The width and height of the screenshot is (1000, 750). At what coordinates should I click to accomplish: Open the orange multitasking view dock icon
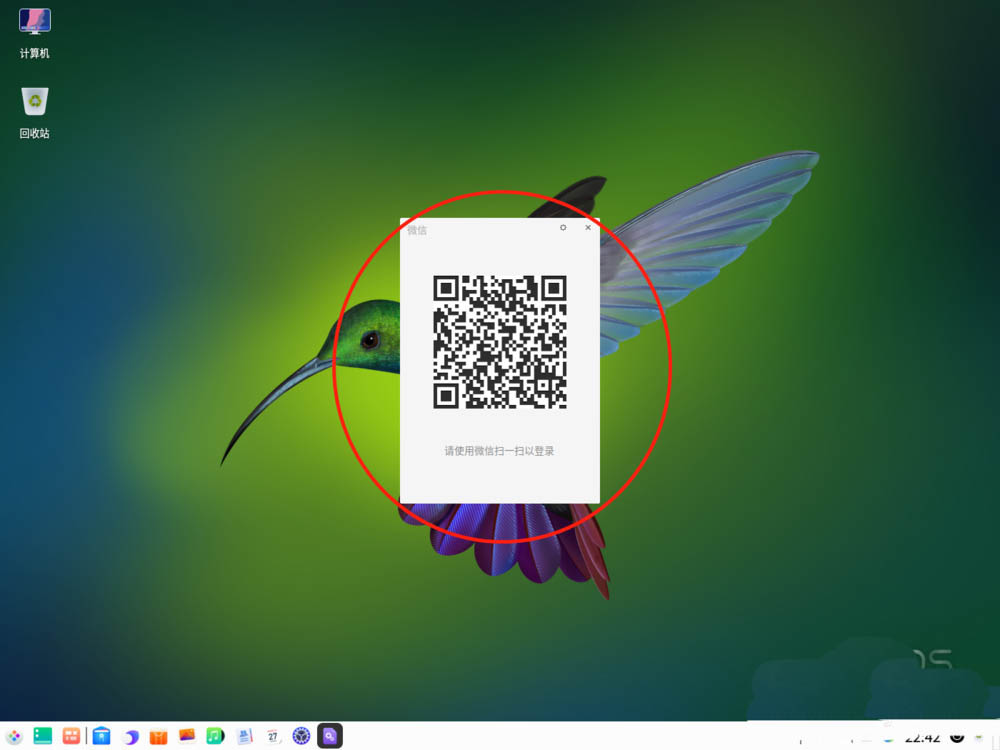[x=71, y=736]
